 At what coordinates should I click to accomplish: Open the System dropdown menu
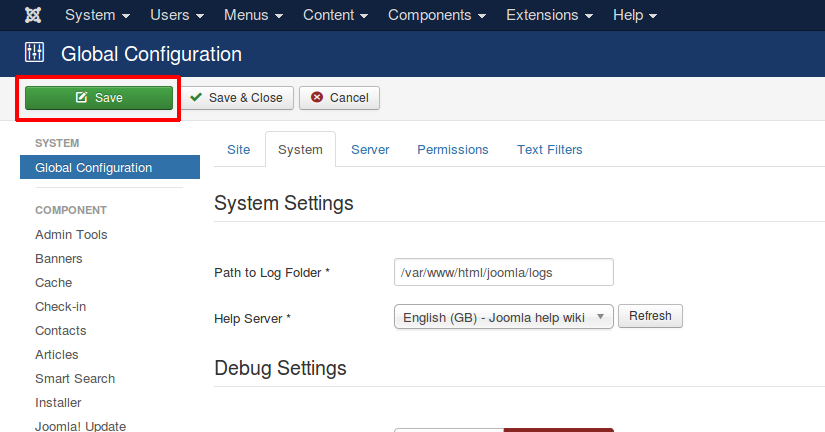tap(97, 16)
